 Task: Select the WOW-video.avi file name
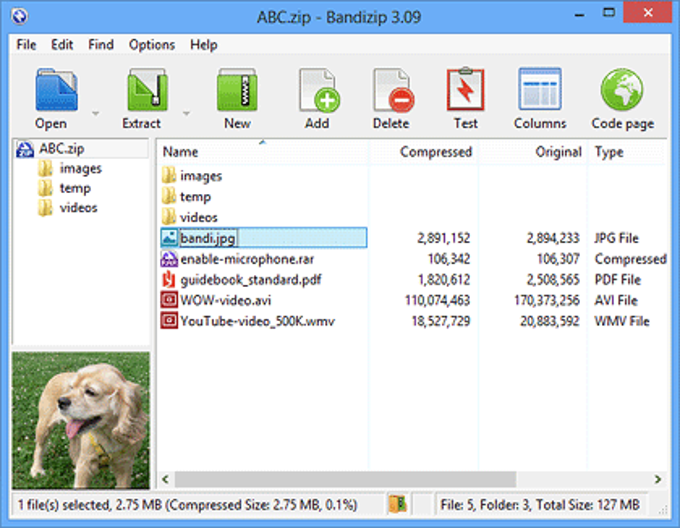[226, 300]
